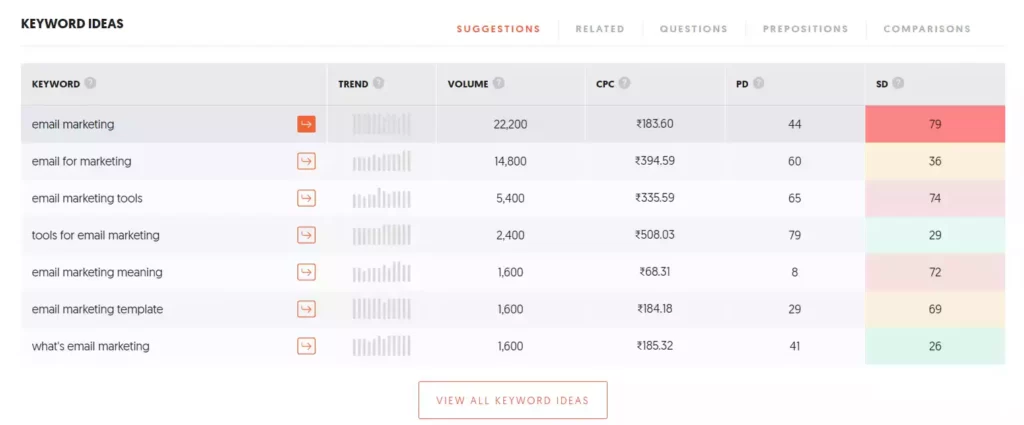
Task: Click CPC value ₹335.59
Action: [655, 198]
